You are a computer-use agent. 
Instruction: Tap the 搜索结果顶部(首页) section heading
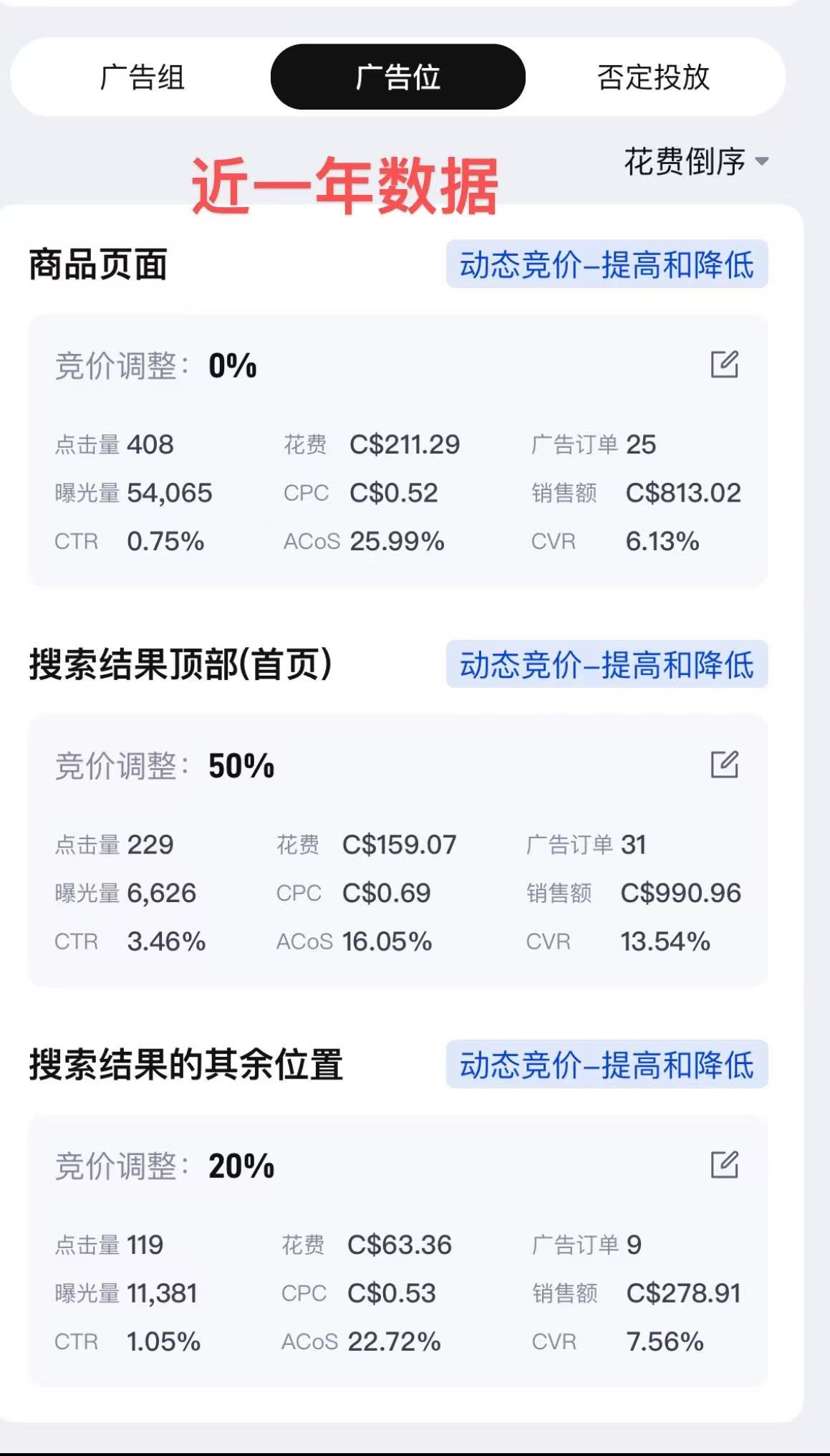point(180,664)
